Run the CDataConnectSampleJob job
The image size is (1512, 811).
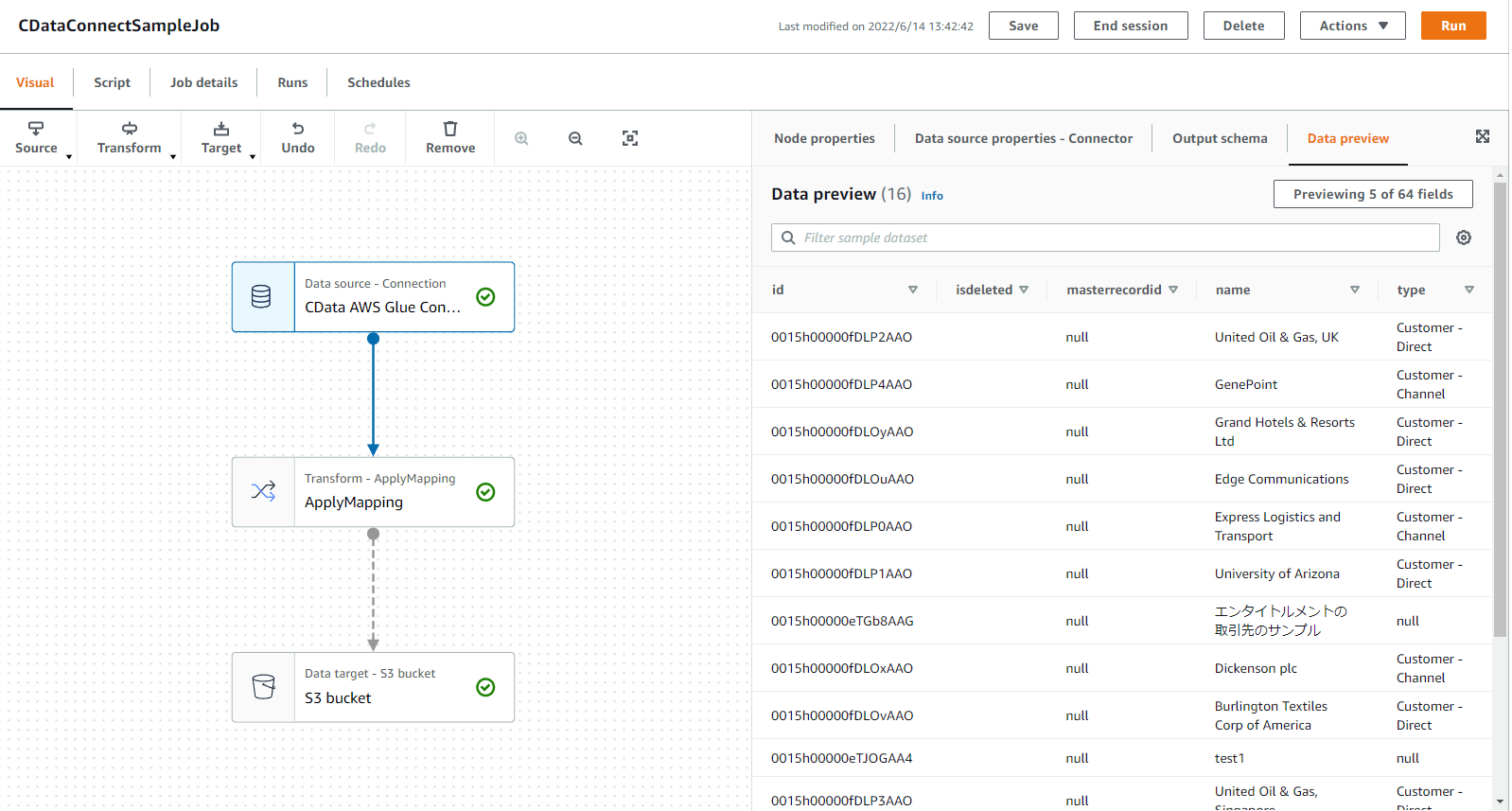pyautogui.click(x=1453, y=26)
